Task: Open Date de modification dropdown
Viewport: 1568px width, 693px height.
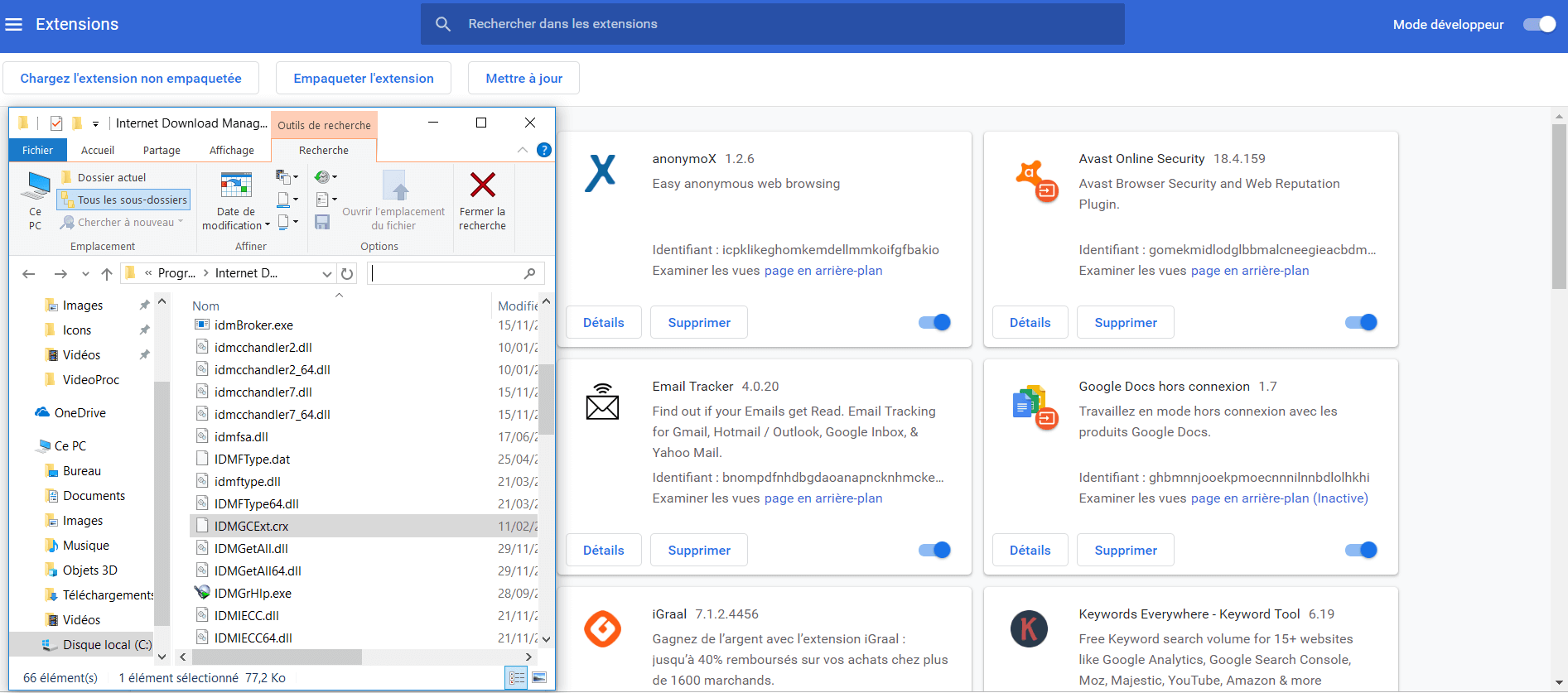Action: [236, 200]
